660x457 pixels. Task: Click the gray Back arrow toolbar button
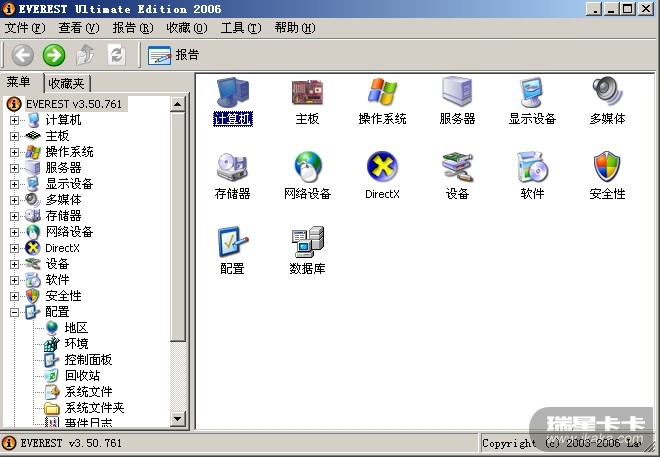click(x=22, y=55)
